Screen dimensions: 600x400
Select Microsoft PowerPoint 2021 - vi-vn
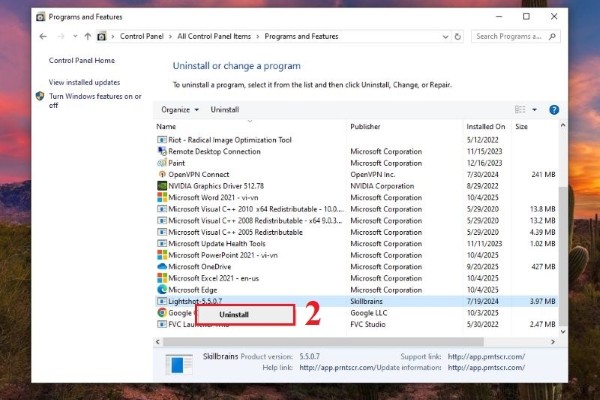click(x=223, y=255)
